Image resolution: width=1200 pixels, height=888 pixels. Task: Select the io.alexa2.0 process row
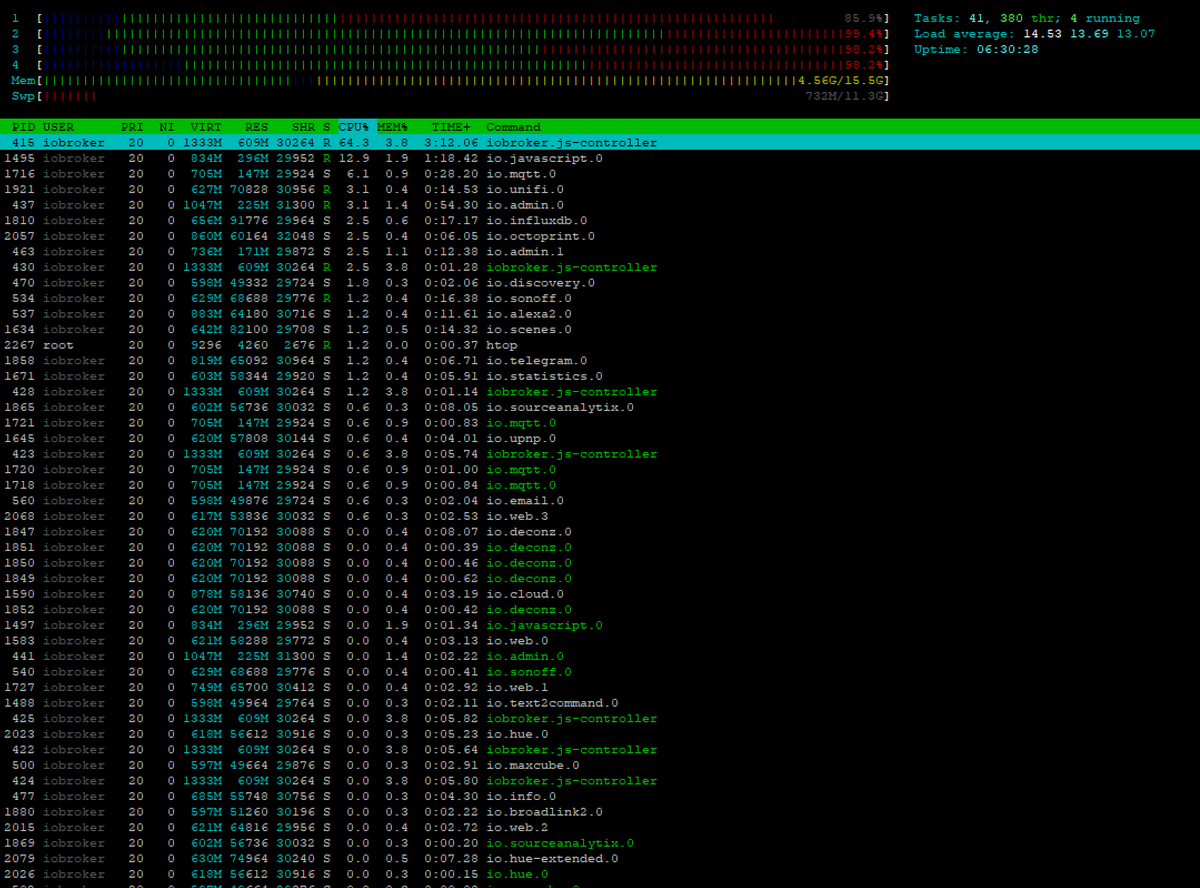(600, 314)
